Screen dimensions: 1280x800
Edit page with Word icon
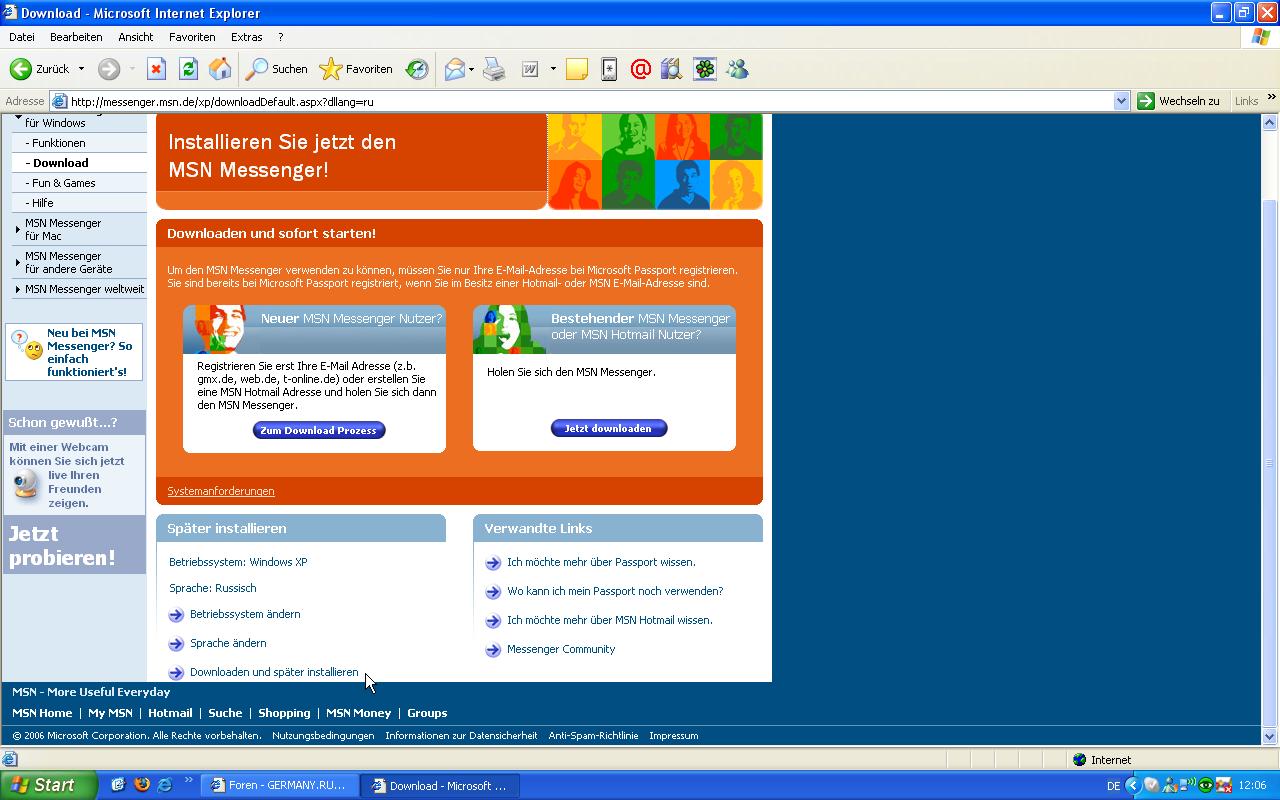[x=530, y=69]
